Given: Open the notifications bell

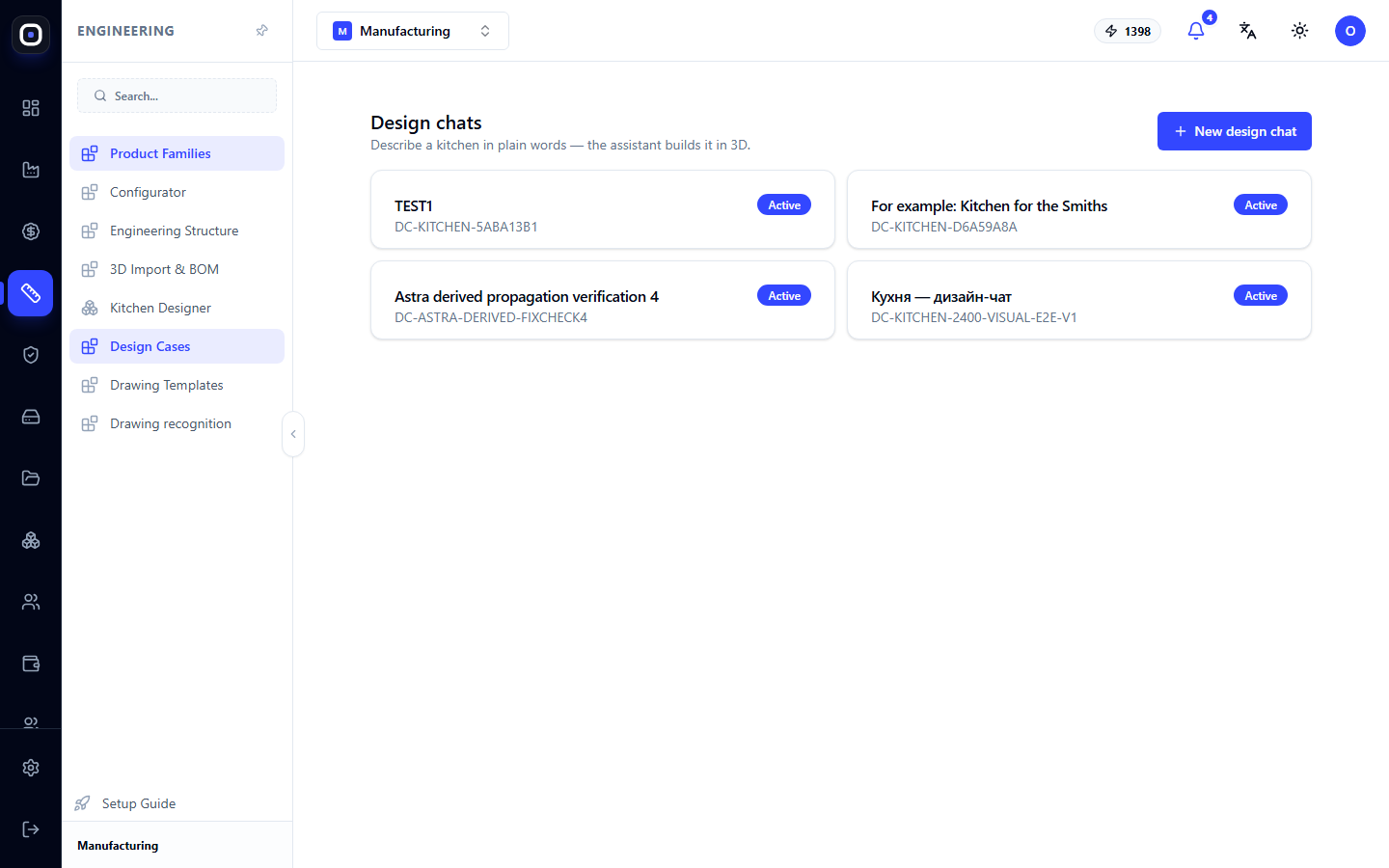Looking at the screenshot, I should coord(1196,31).
